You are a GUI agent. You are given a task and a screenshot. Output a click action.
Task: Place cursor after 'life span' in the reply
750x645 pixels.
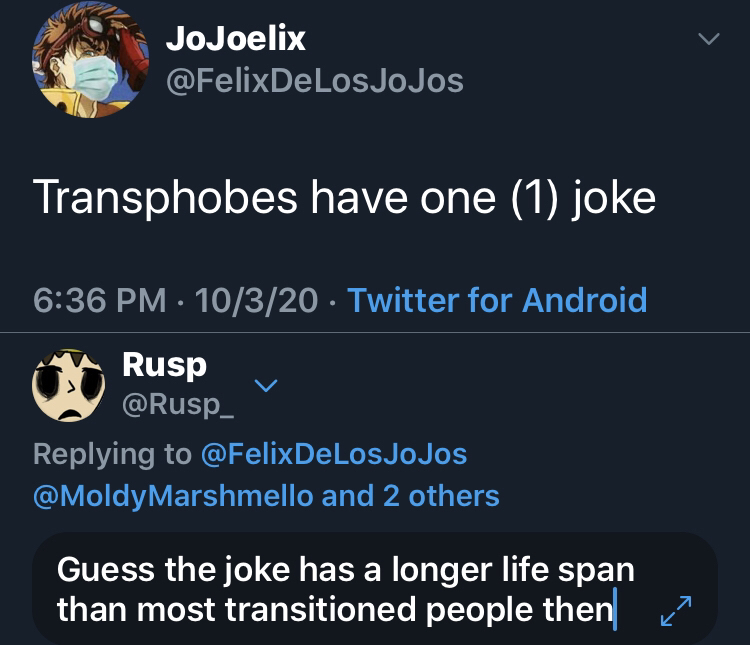[x=635, y=570]
